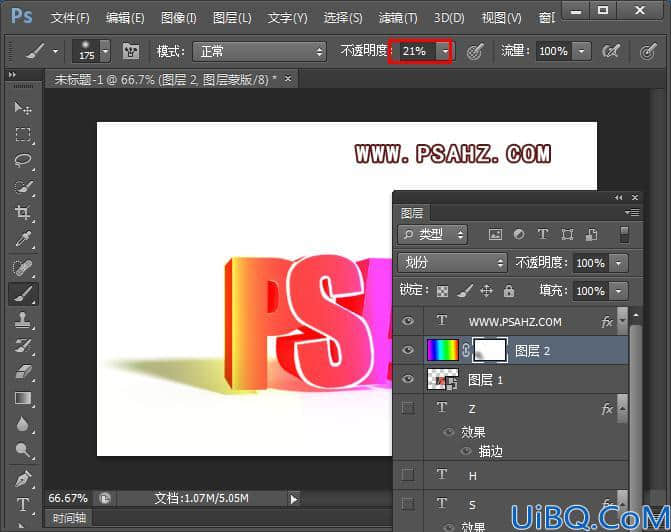This screenshot has height=532, width=671.
Task: Select the Eraser tool
Action: click(x=23, y=372)
